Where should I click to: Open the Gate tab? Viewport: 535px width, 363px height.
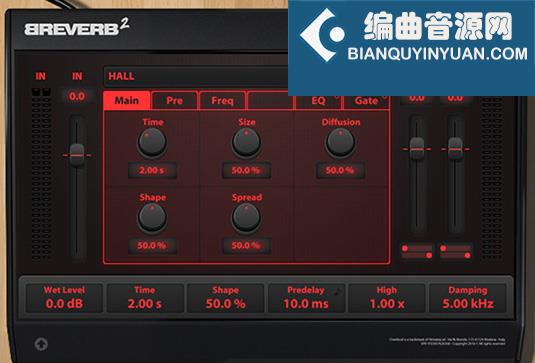tap(366, 101)
